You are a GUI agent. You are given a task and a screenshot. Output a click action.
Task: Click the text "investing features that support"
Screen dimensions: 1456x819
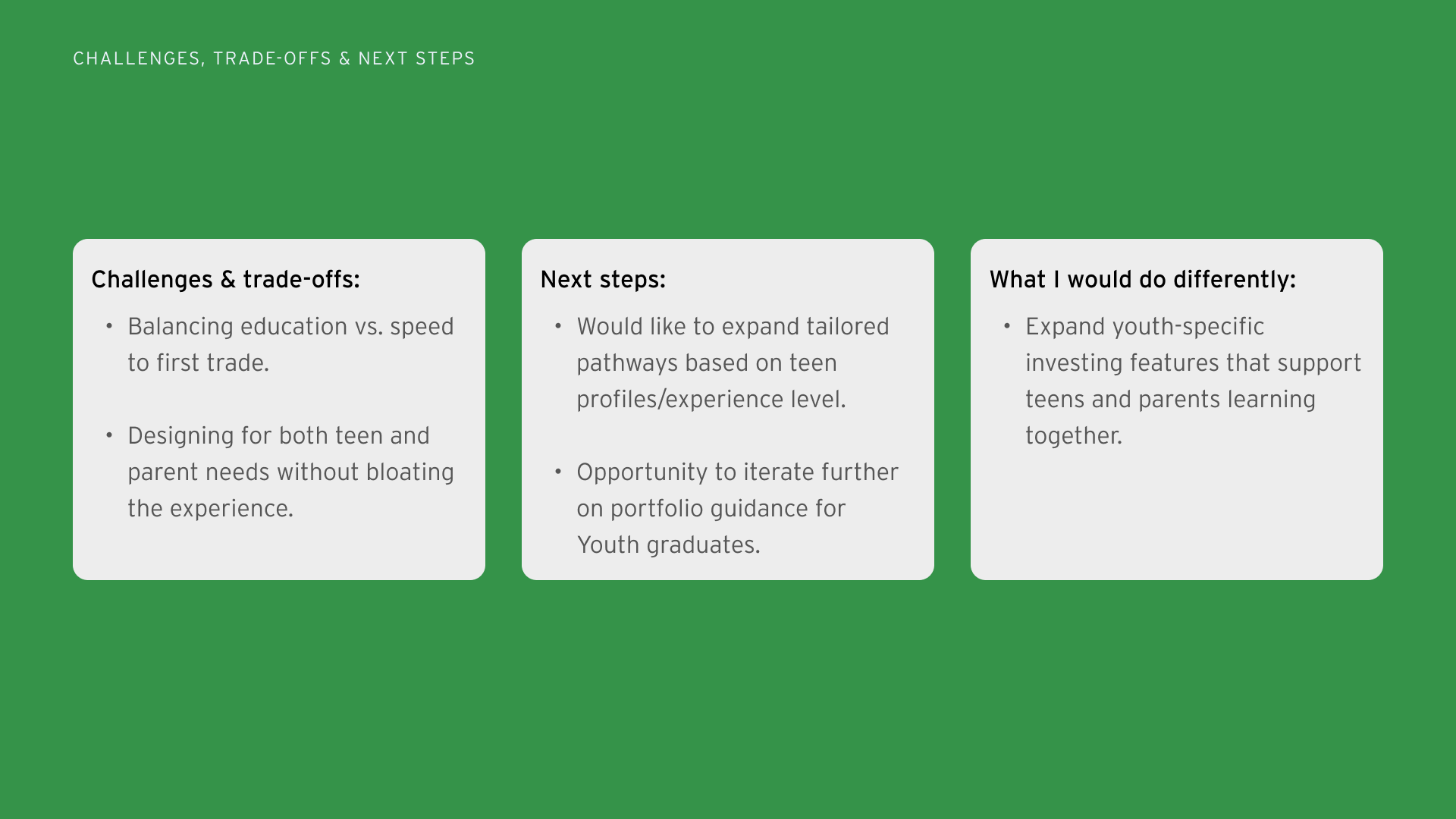click(x=1193, y=363)
